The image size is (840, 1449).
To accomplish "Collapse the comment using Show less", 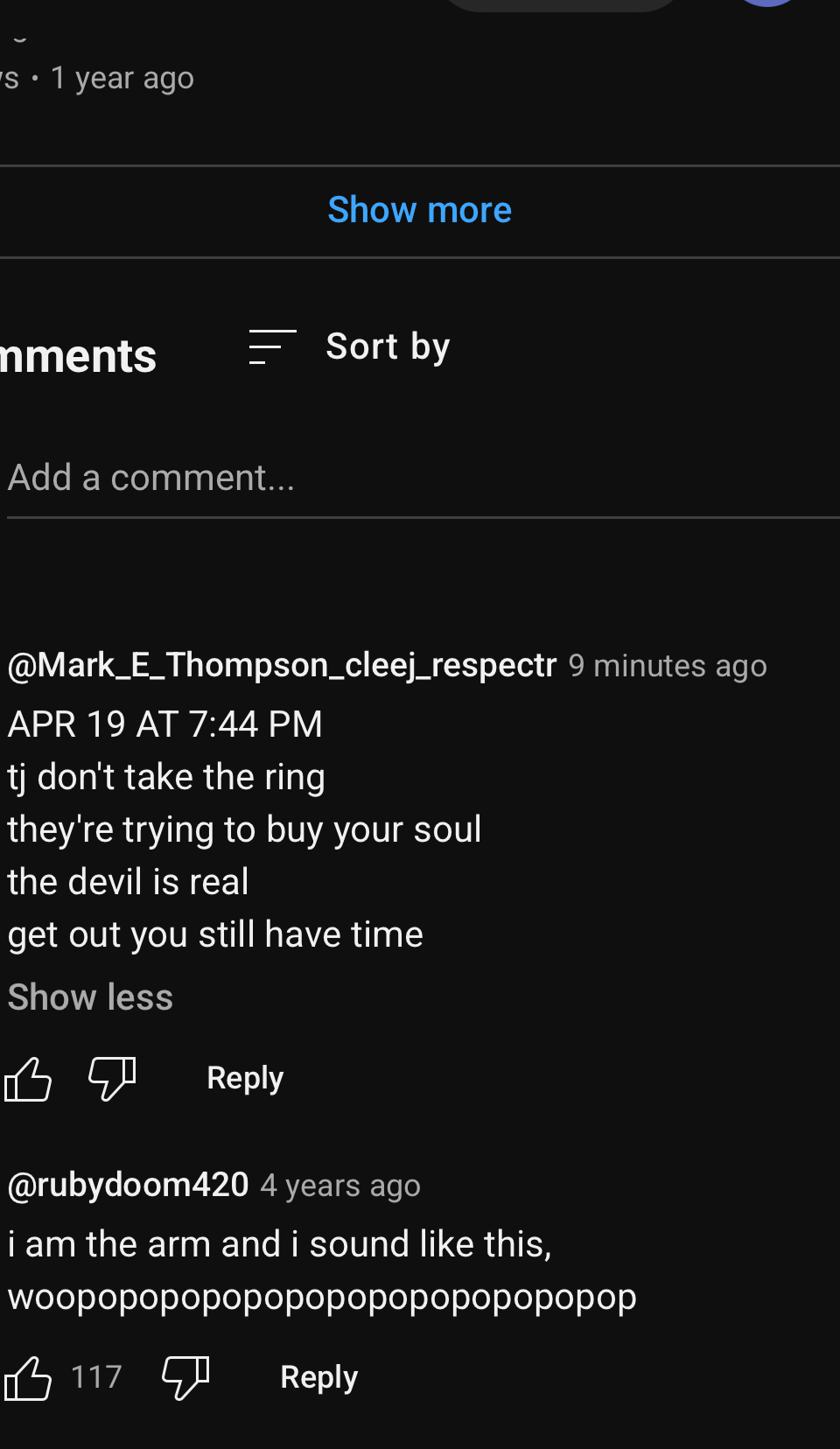I will coord(90,997).
